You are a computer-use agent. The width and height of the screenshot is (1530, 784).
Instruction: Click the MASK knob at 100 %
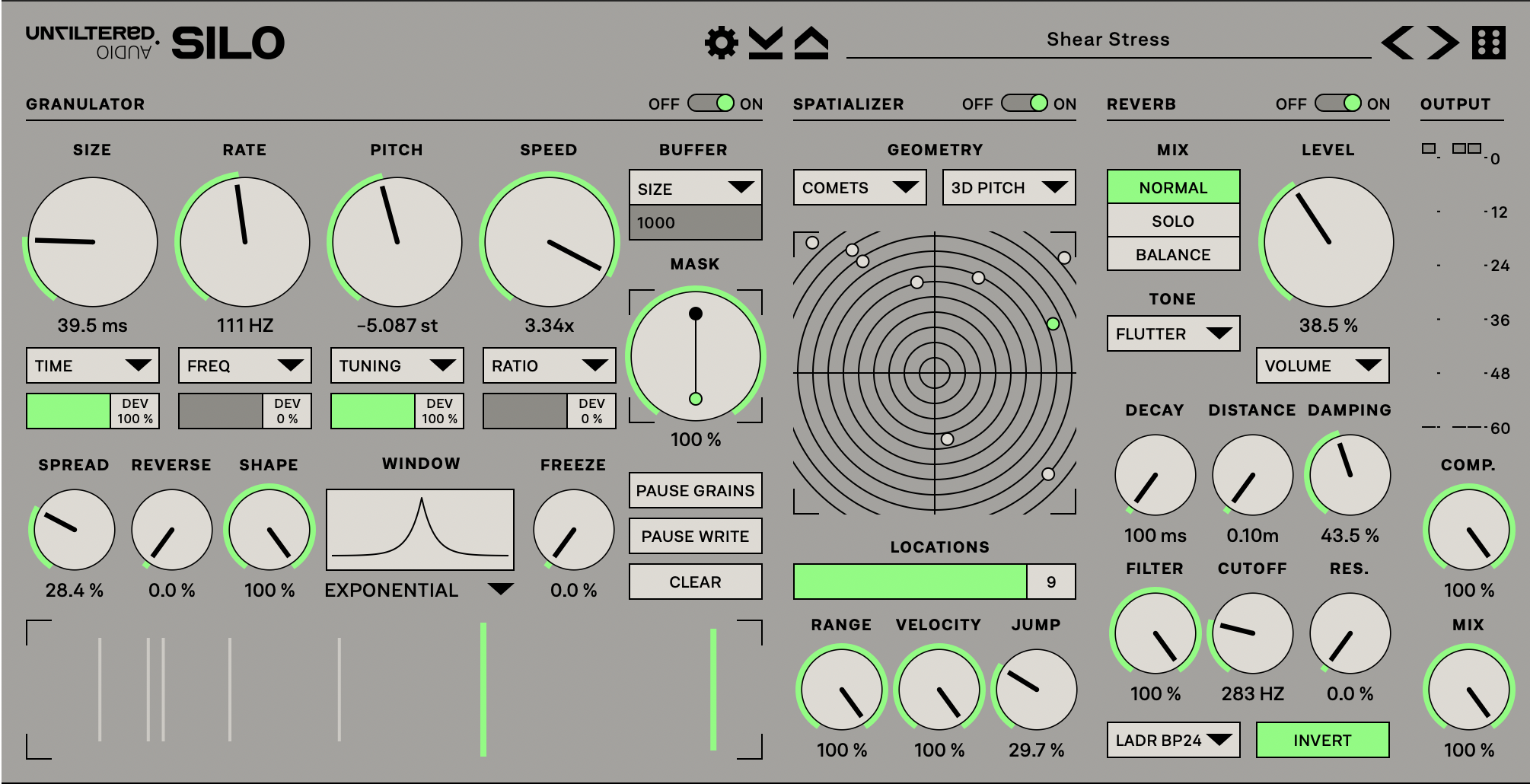[696, 355]
